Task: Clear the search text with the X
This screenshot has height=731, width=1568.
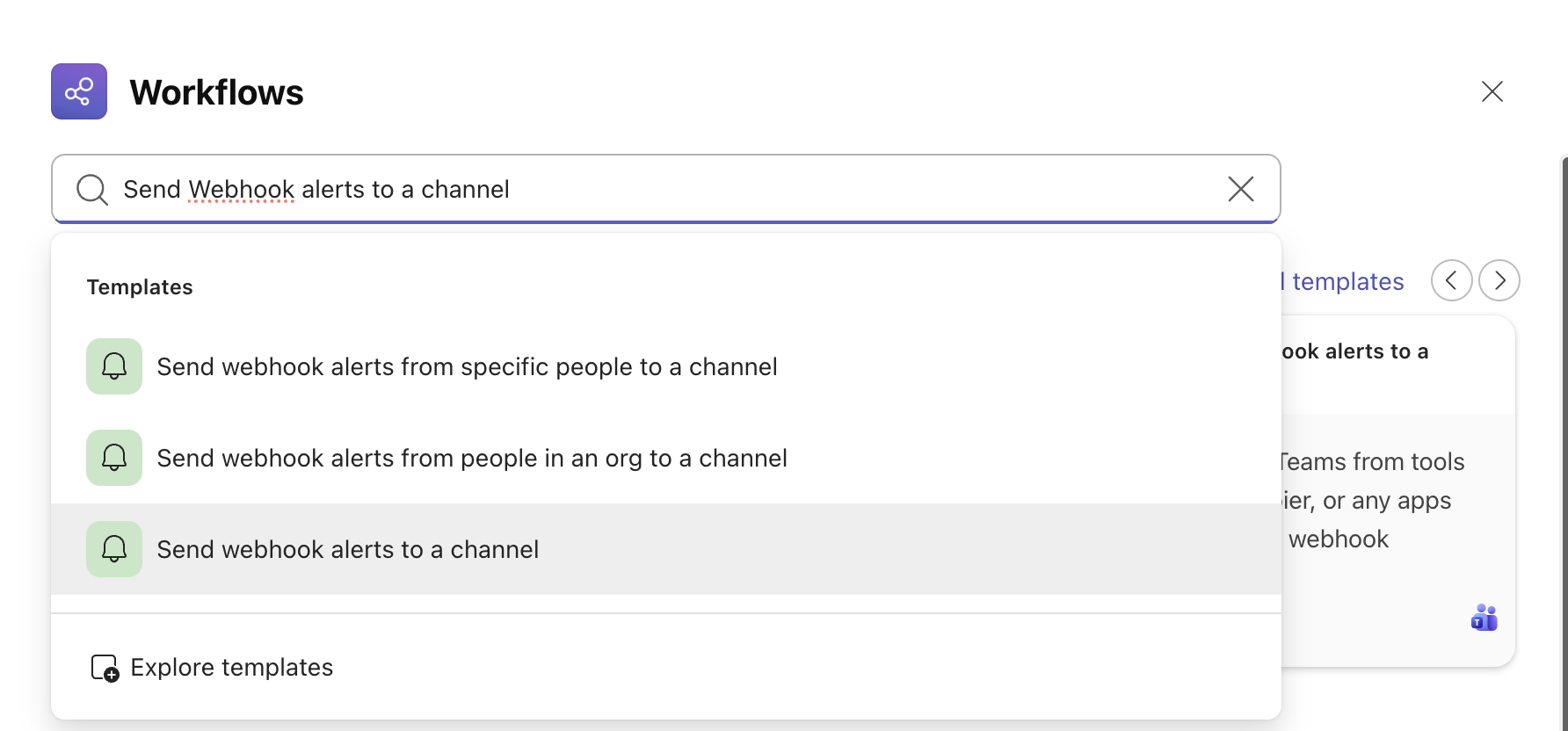Action: tap(1240, 189)
